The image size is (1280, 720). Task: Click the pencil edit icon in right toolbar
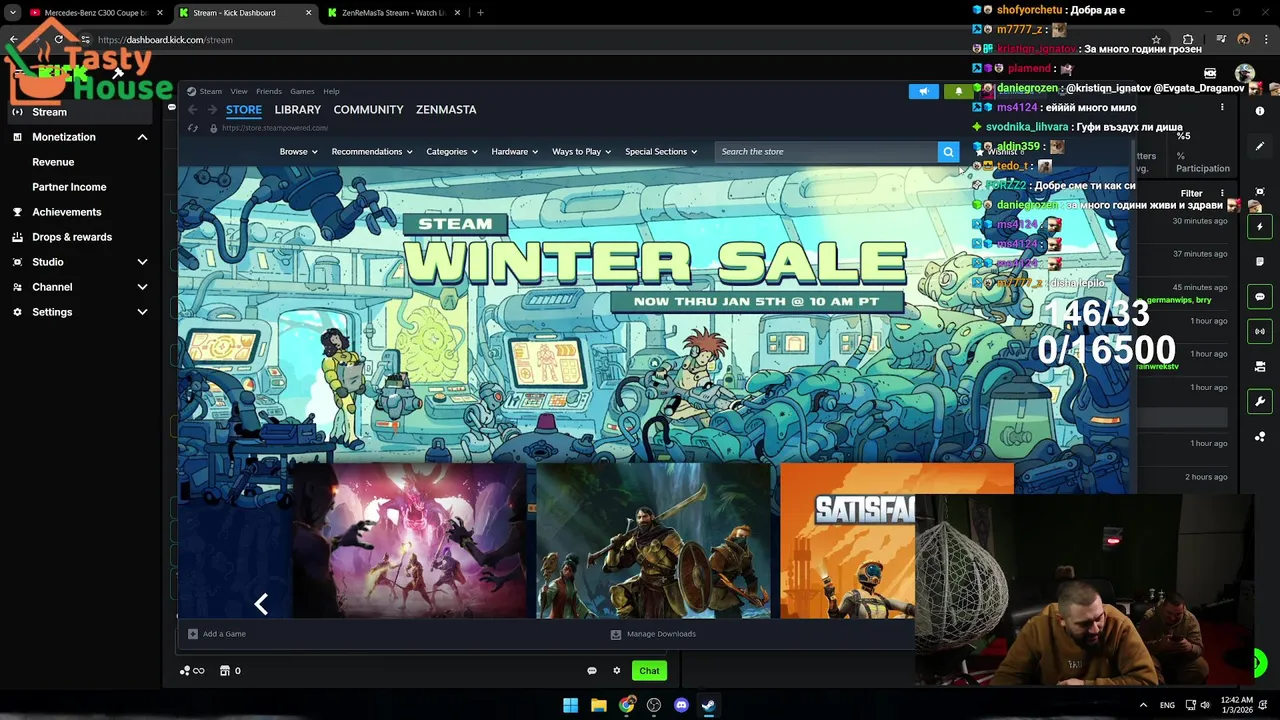[1260, 146]
